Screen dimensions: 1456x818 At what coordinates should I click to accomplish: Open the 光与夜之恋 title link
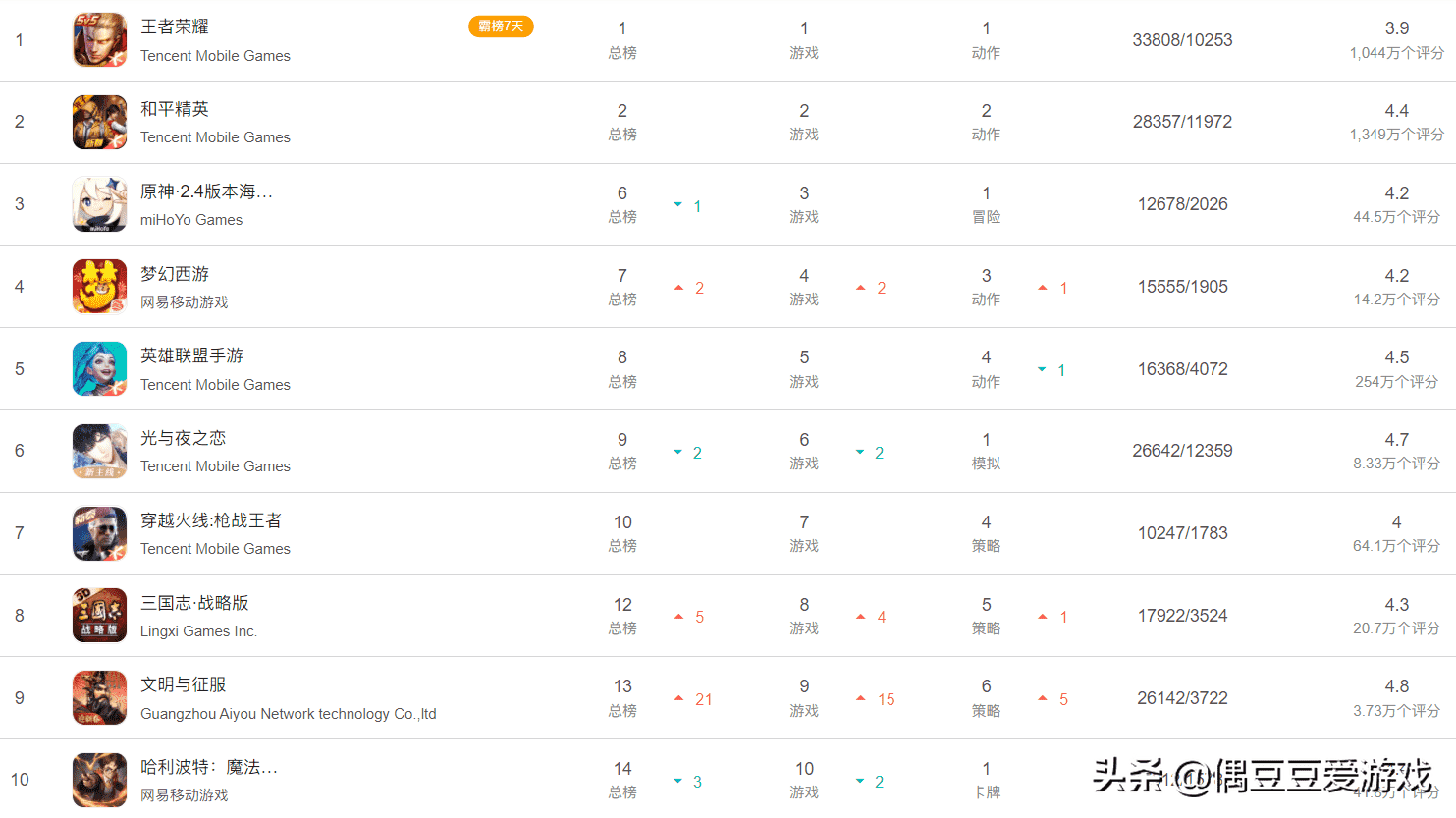184,438
